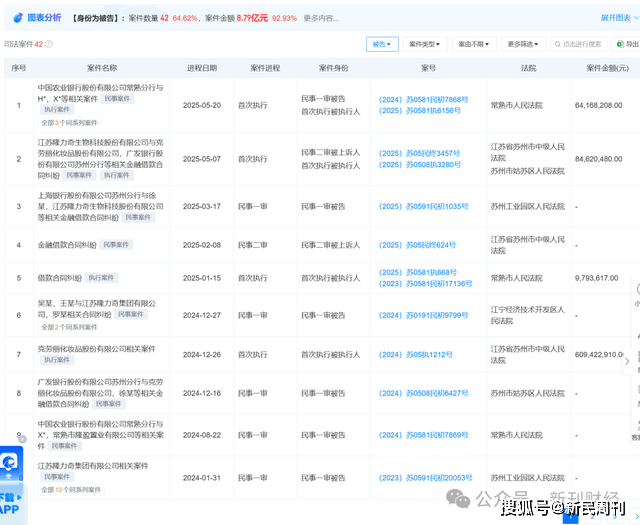
Task: Click the 导出 export button
Action: (627, 44)
